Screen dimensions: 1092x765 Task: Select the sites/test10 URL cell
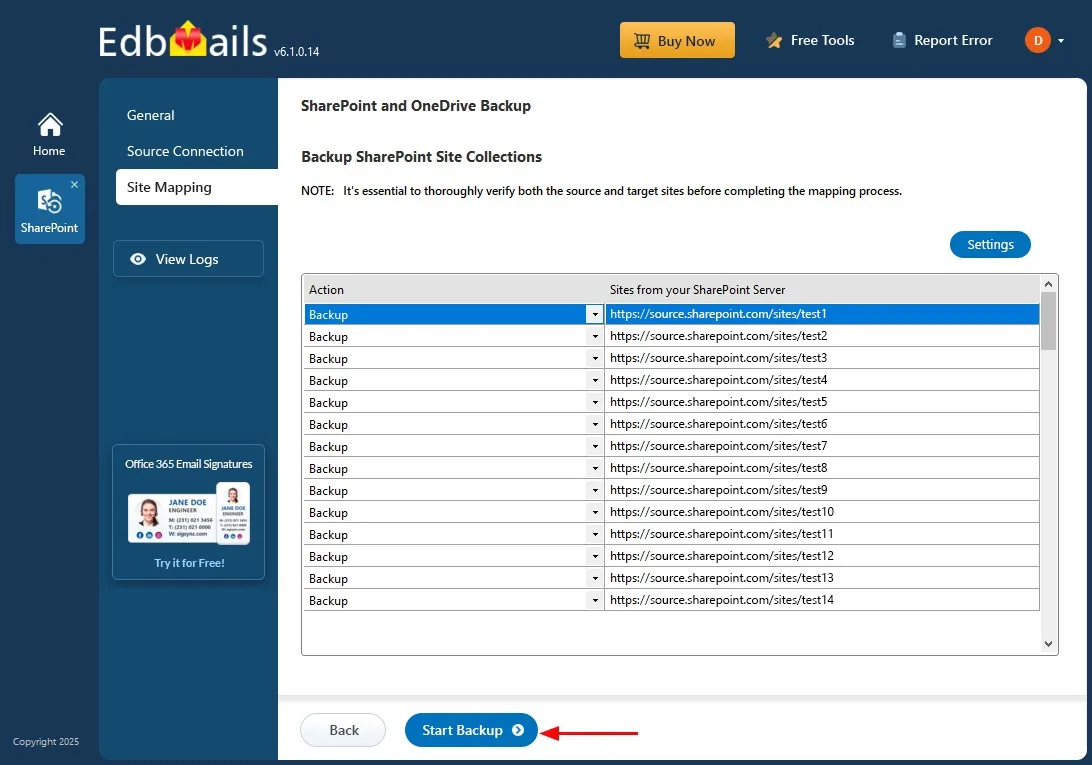(822, 512)
